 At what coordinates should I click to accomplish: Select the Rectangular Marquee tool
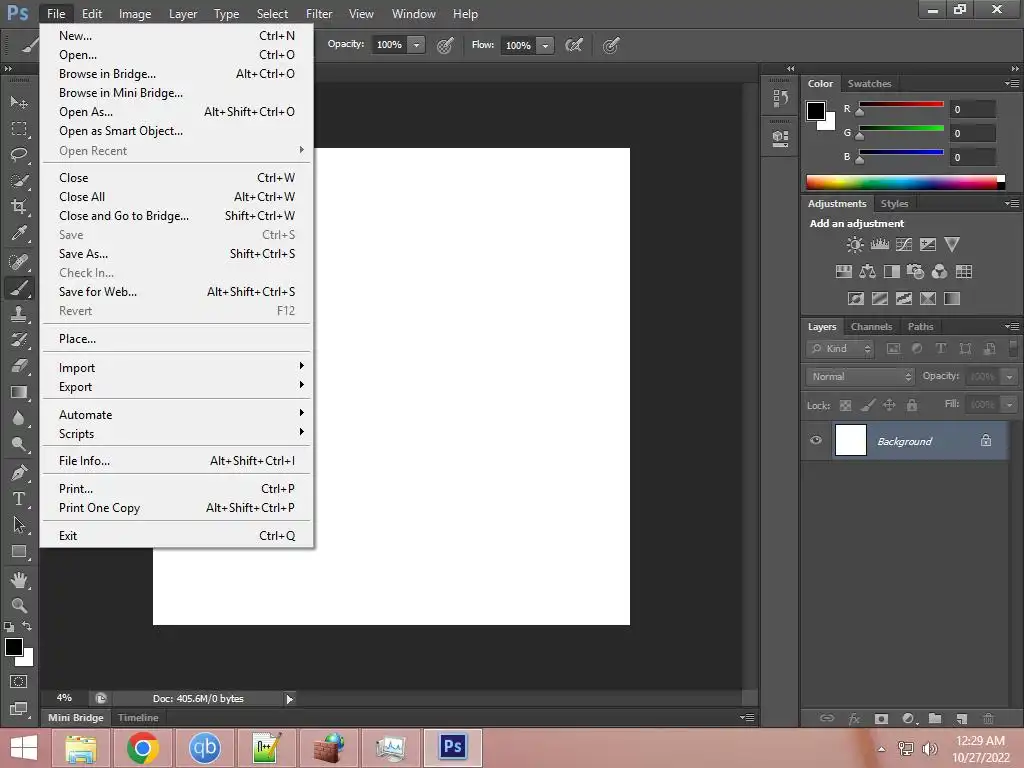tap(18, 129)
